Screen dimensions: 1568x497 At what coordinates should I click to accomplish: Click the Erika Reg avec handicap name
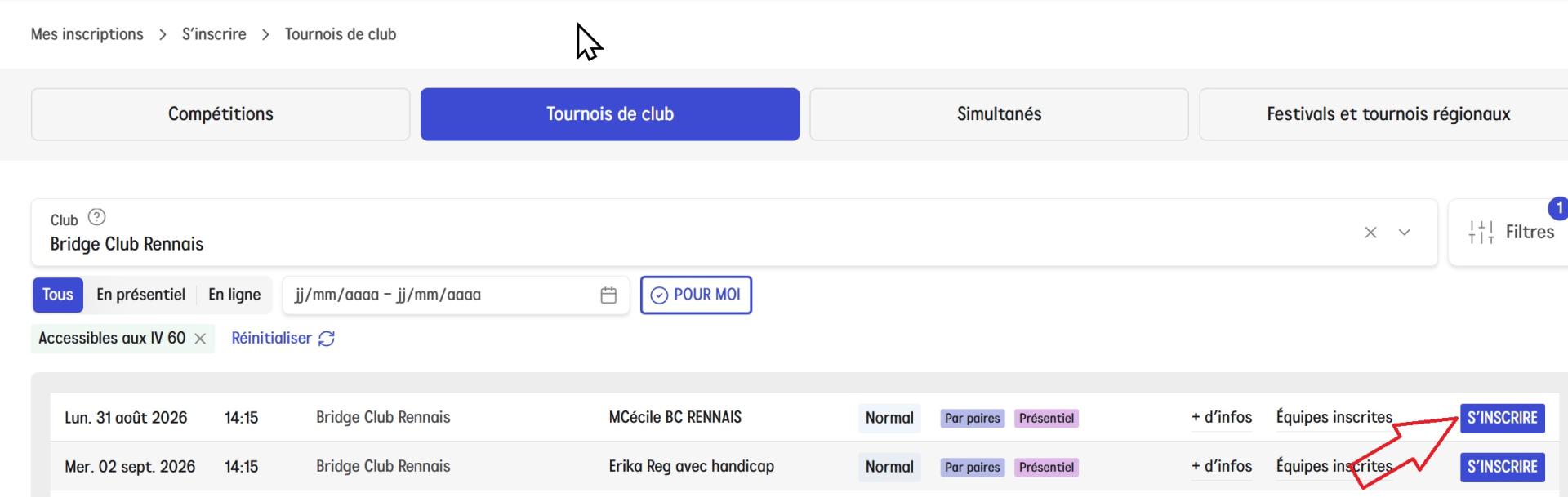[692, 467]
